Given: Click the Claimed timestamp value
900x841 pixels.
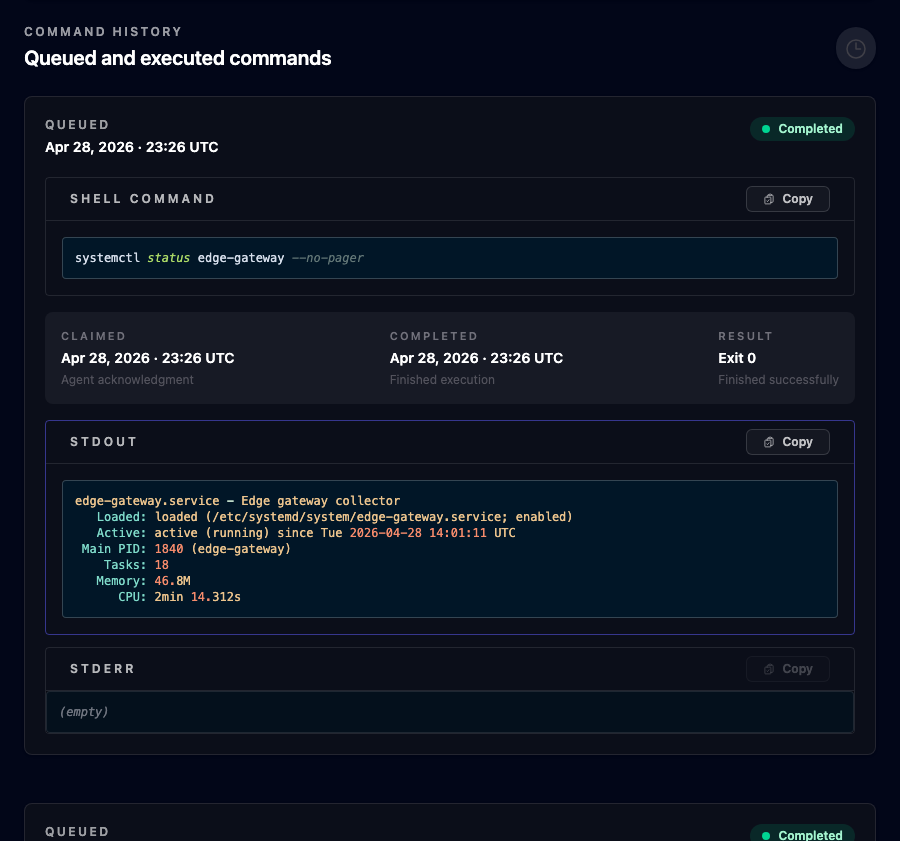Looking at the screenshot, I should click(148, 358).
